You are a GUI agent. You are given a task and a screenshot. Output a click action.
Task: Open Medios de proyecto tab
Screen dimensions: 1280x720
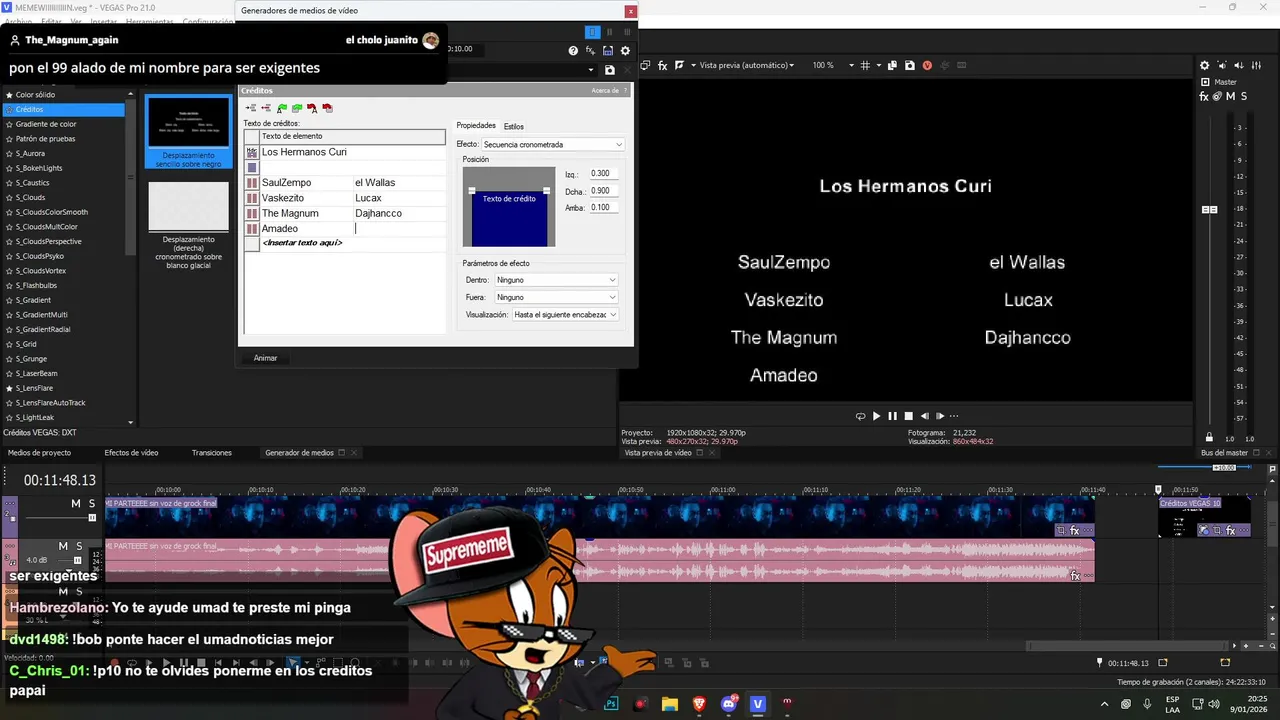tap(40, 452)
